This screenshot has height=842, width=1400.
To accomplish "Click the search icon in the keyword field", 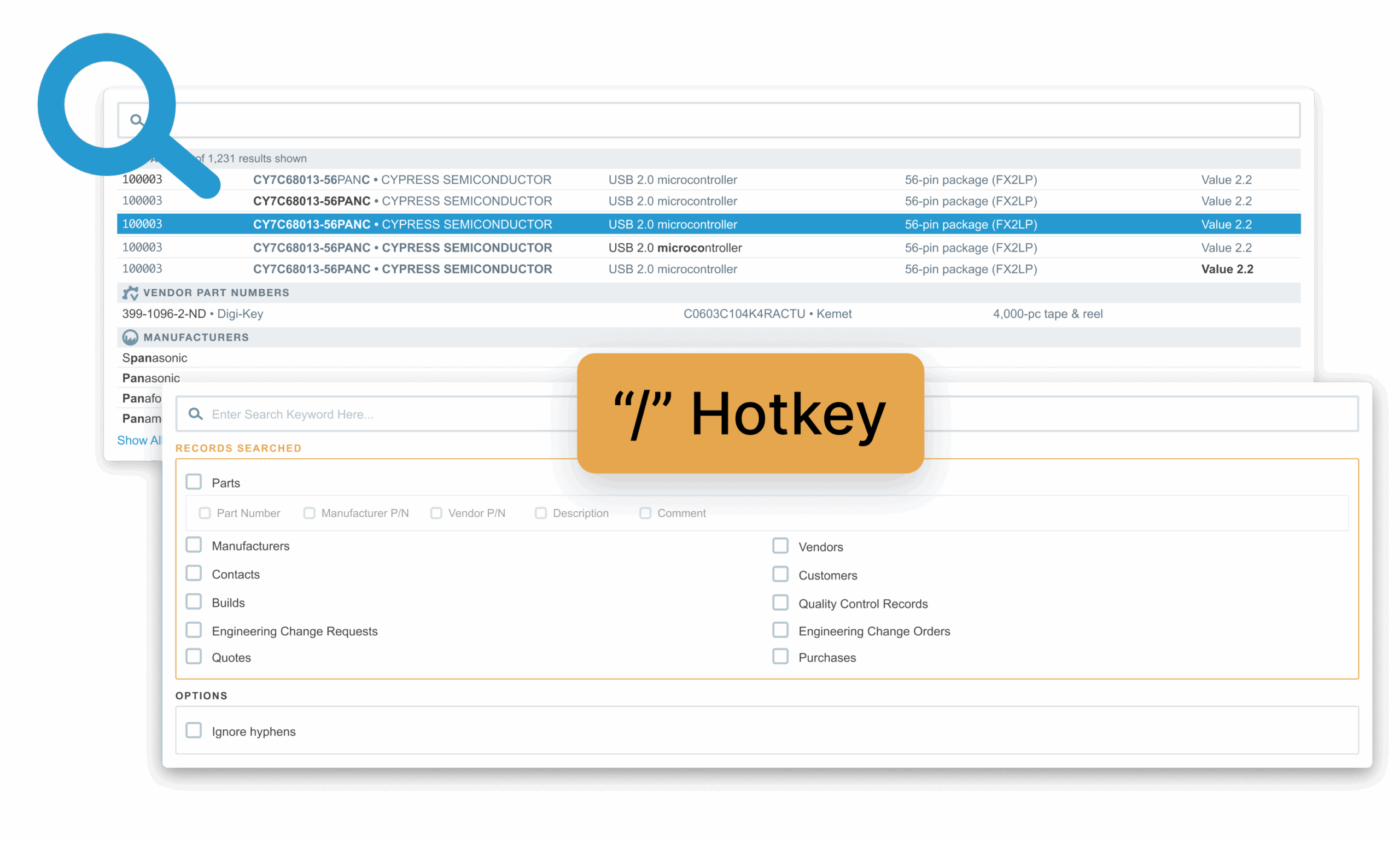I will [195, 414].
